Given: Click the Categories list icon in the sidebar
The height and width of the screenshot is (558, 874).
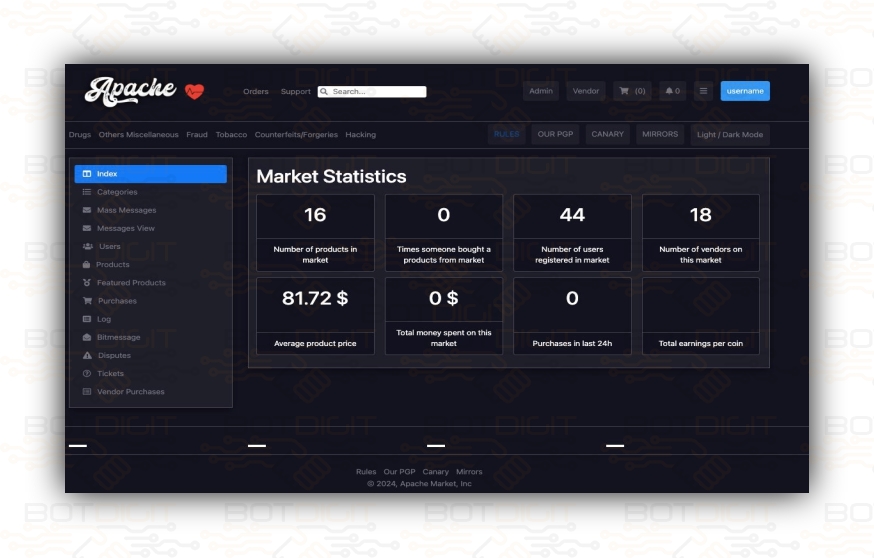Looking at the screenshot, I should click(x=87, y=192).
